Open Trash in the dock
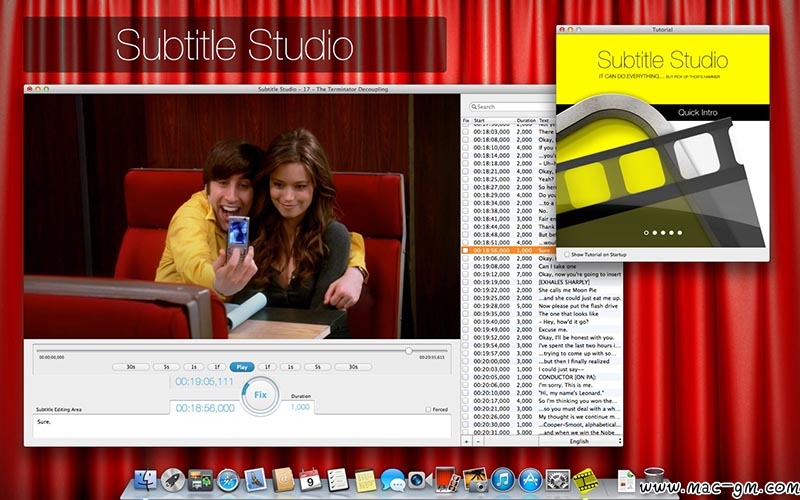 [654, 479]
